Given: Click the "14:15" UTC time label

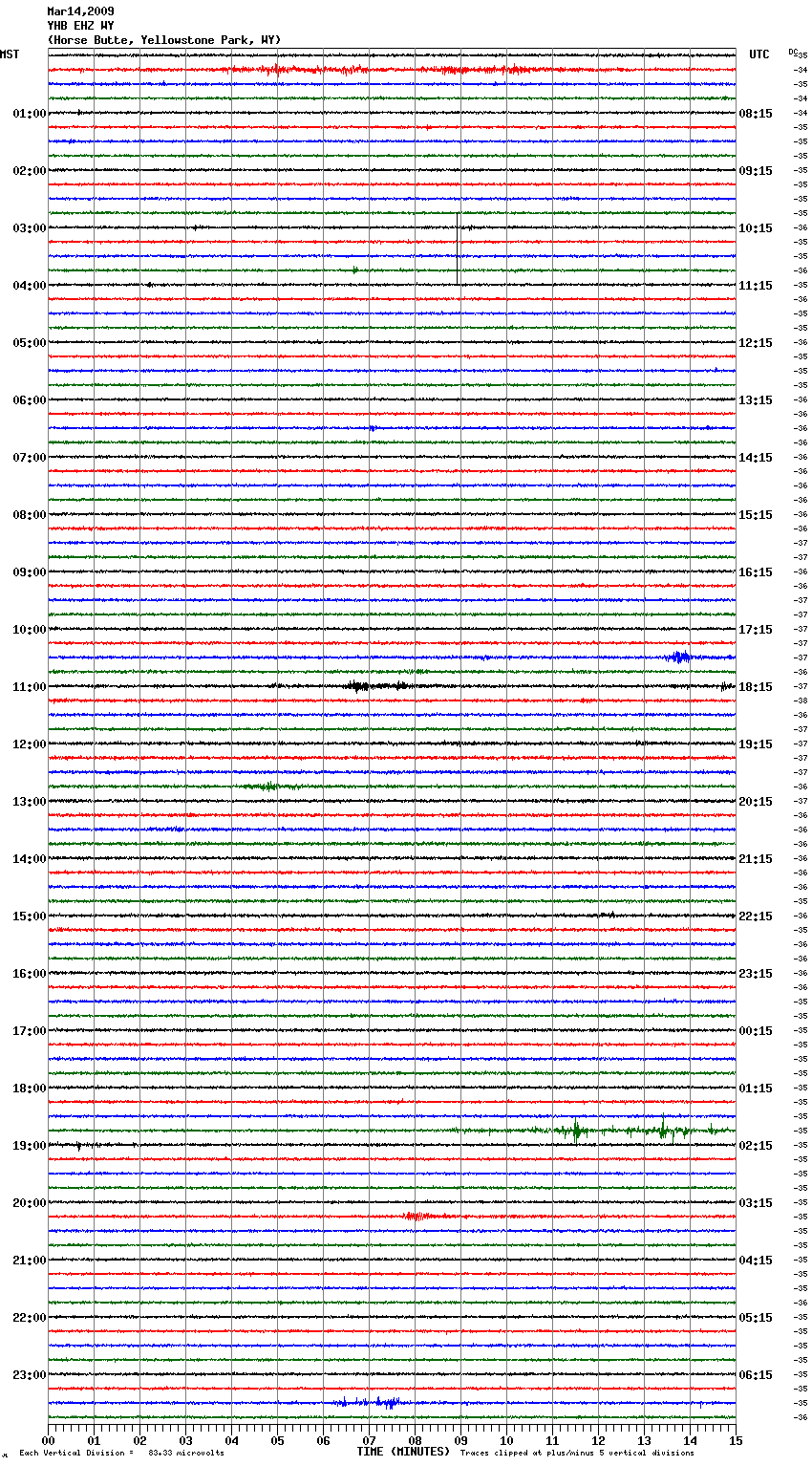Looking at the screenshot, I should (x=756, y=458).
